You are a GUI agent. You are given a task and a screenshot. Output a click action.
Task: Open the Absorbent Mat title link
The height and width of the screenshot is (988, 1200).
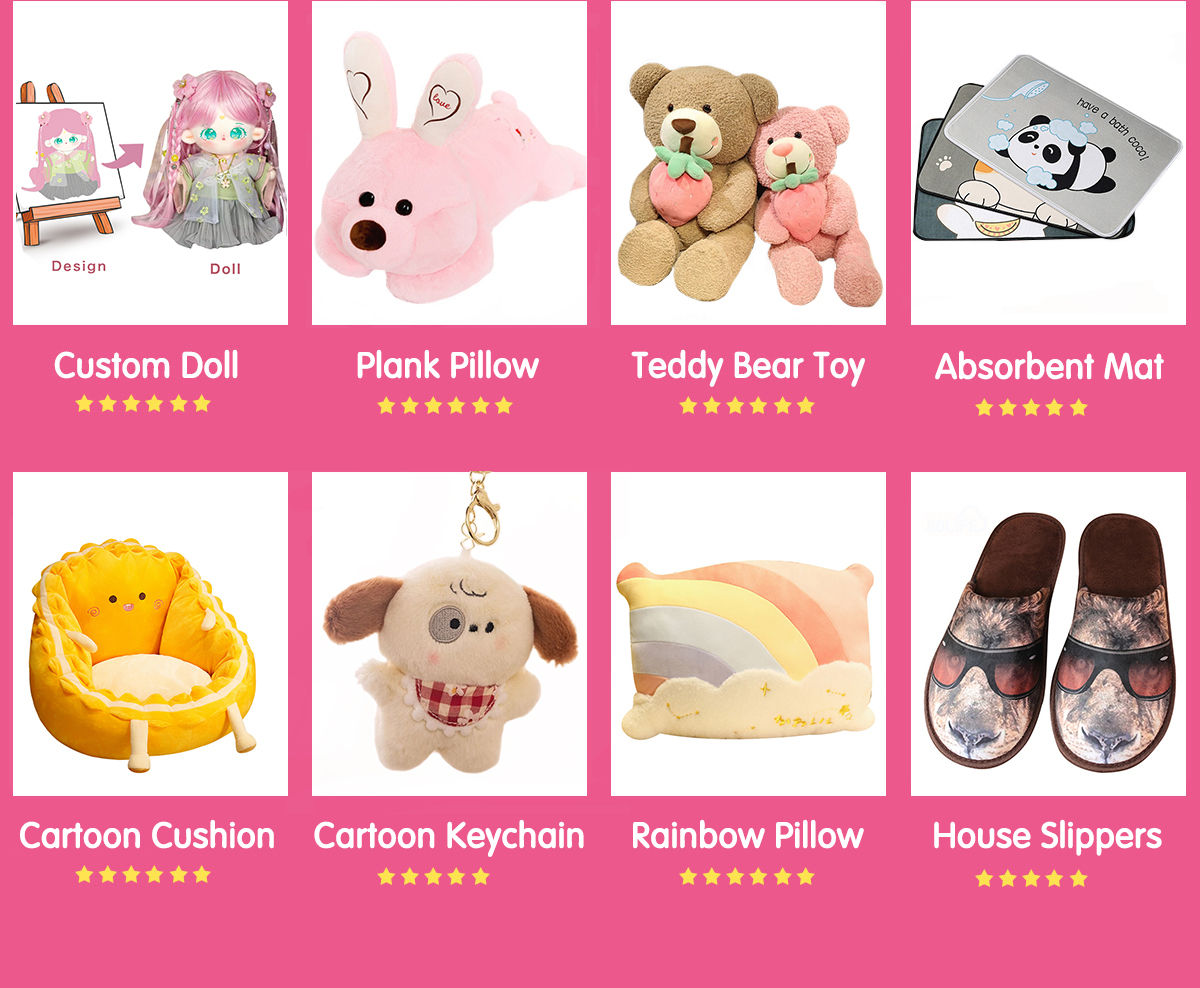1049,367
